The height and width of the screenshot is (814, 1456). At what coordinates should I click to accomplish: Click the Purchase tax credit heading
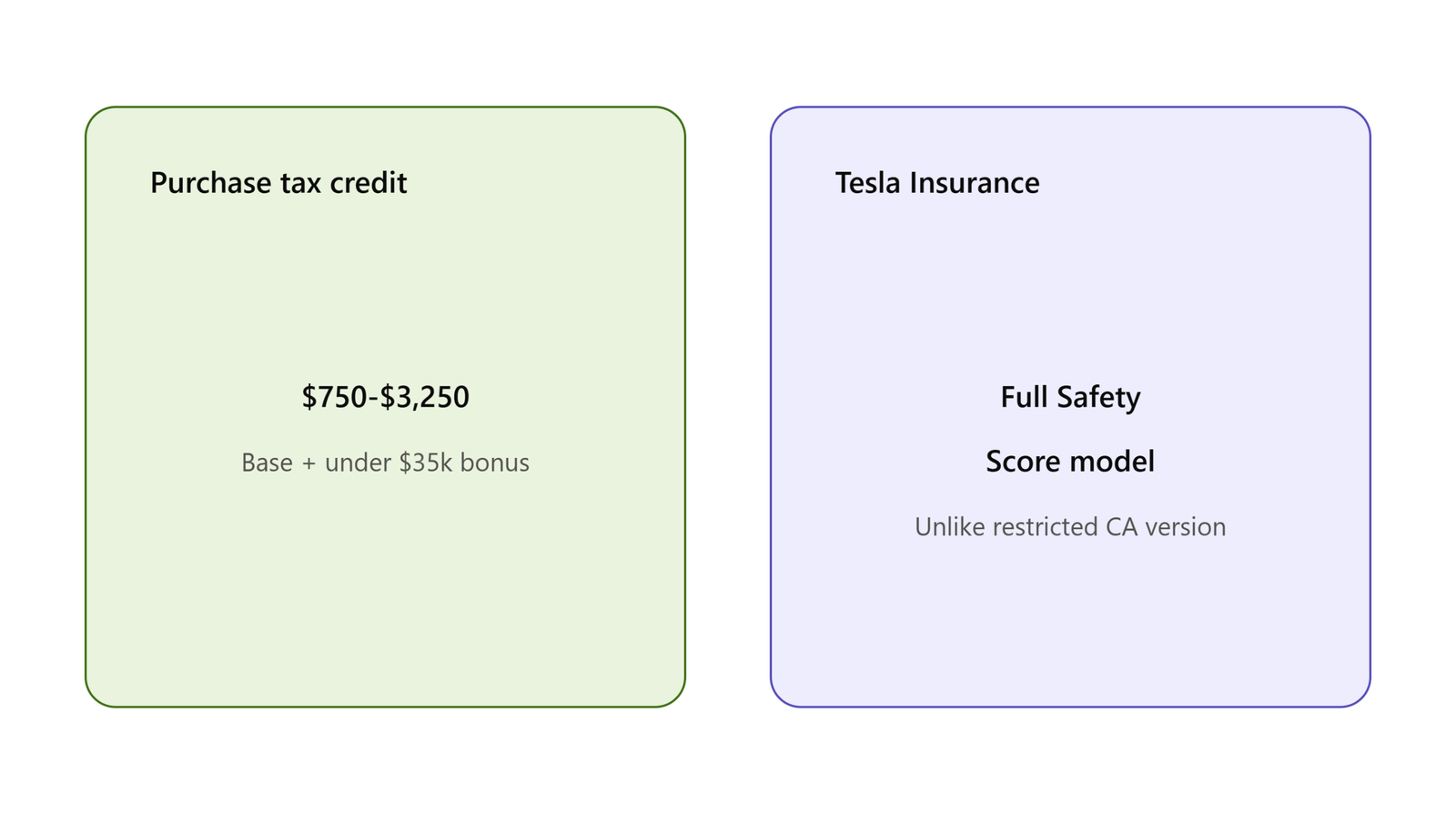click(x=278, y=183)
